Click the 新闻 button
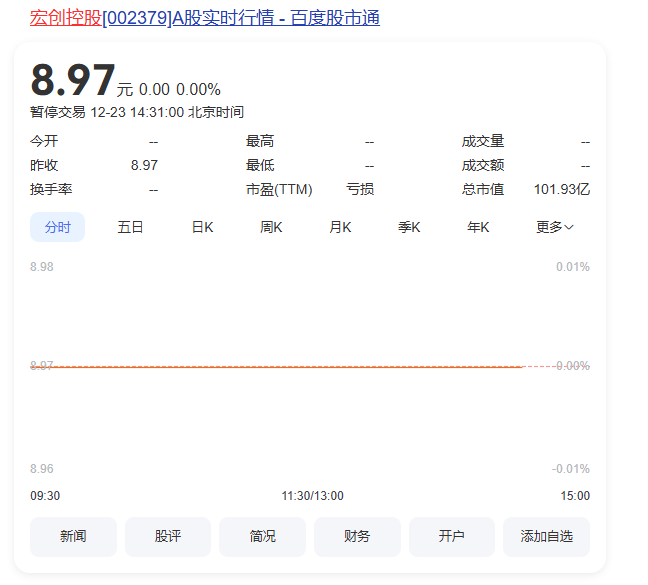Image resolution: width=648 pixels, height=585 pixels. point(73,537)
